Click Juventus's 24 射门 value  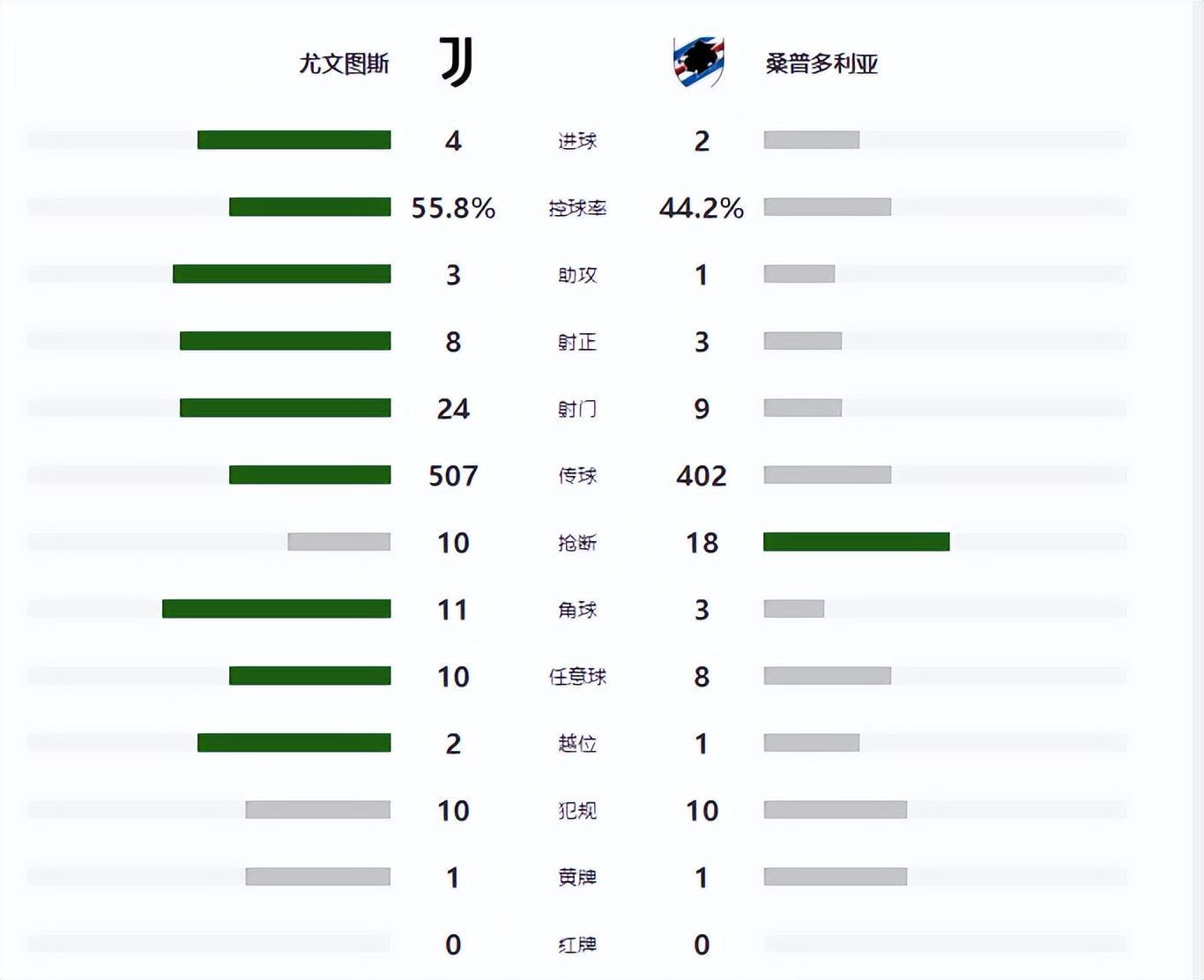pos(453,409)
